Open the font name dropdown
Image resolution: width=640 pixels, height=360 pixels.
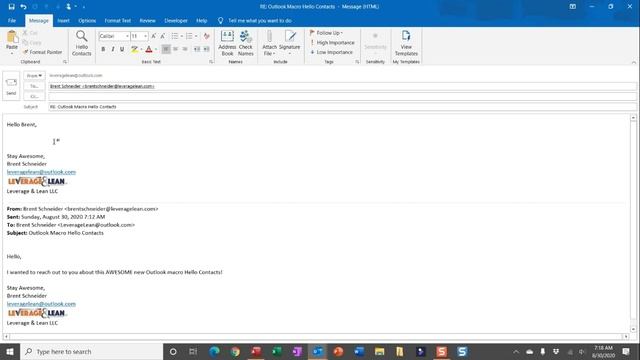click(127, 36)
